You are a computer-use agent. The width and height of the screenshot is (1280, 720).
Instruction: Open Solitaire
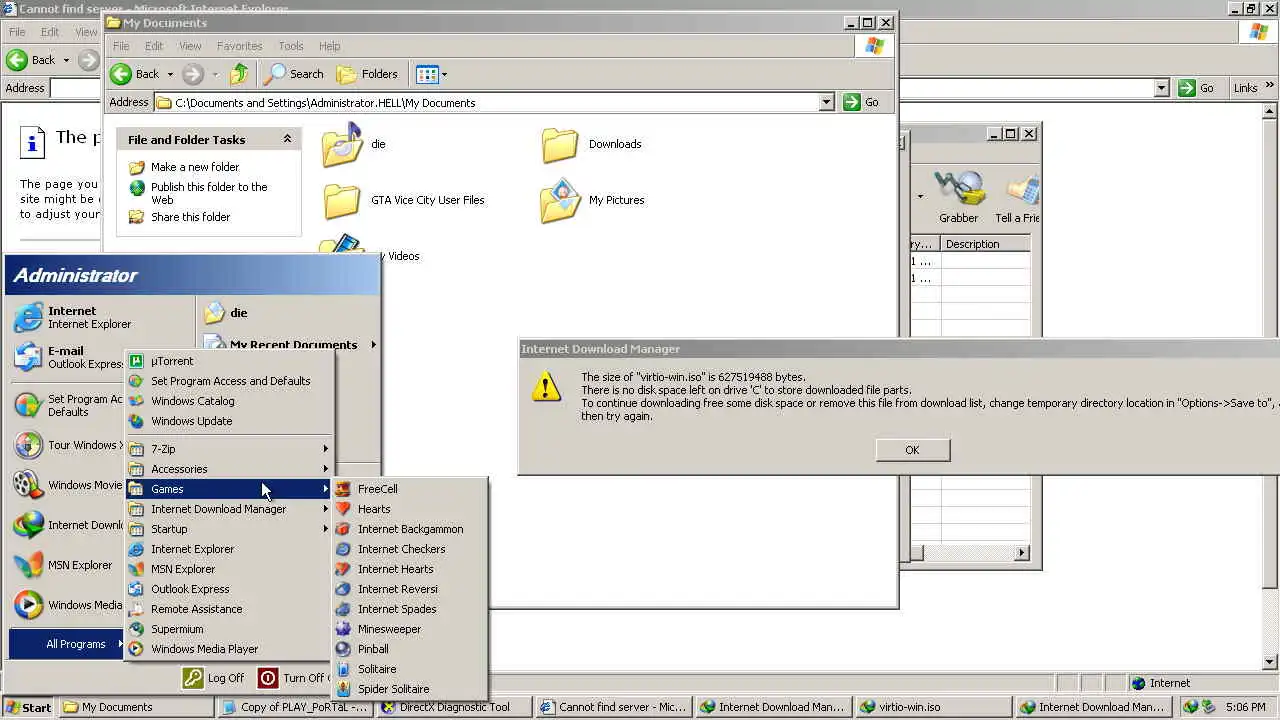tap(410, 669)
